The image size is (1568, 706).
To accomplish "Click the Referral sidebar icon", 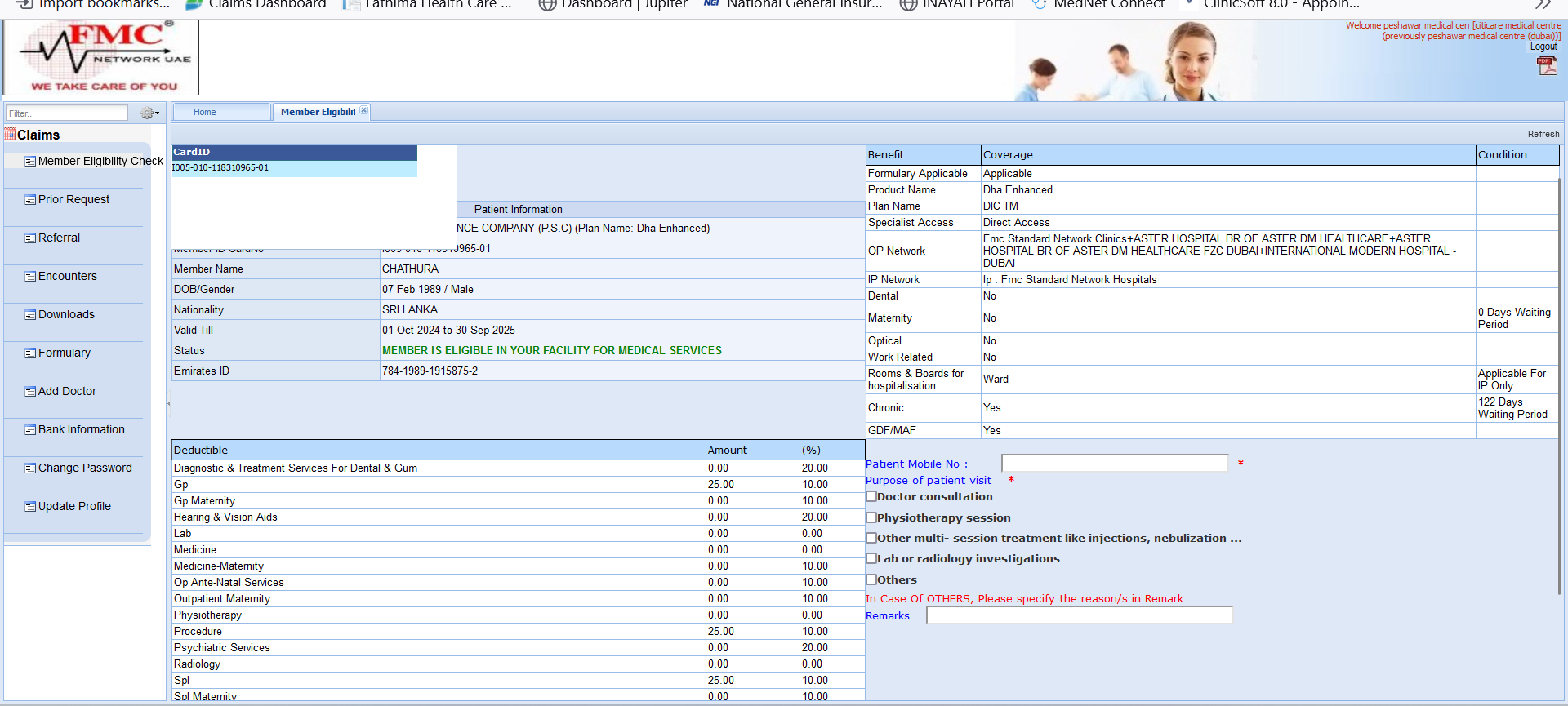I will pyautogui.click(x=30, y=238).
